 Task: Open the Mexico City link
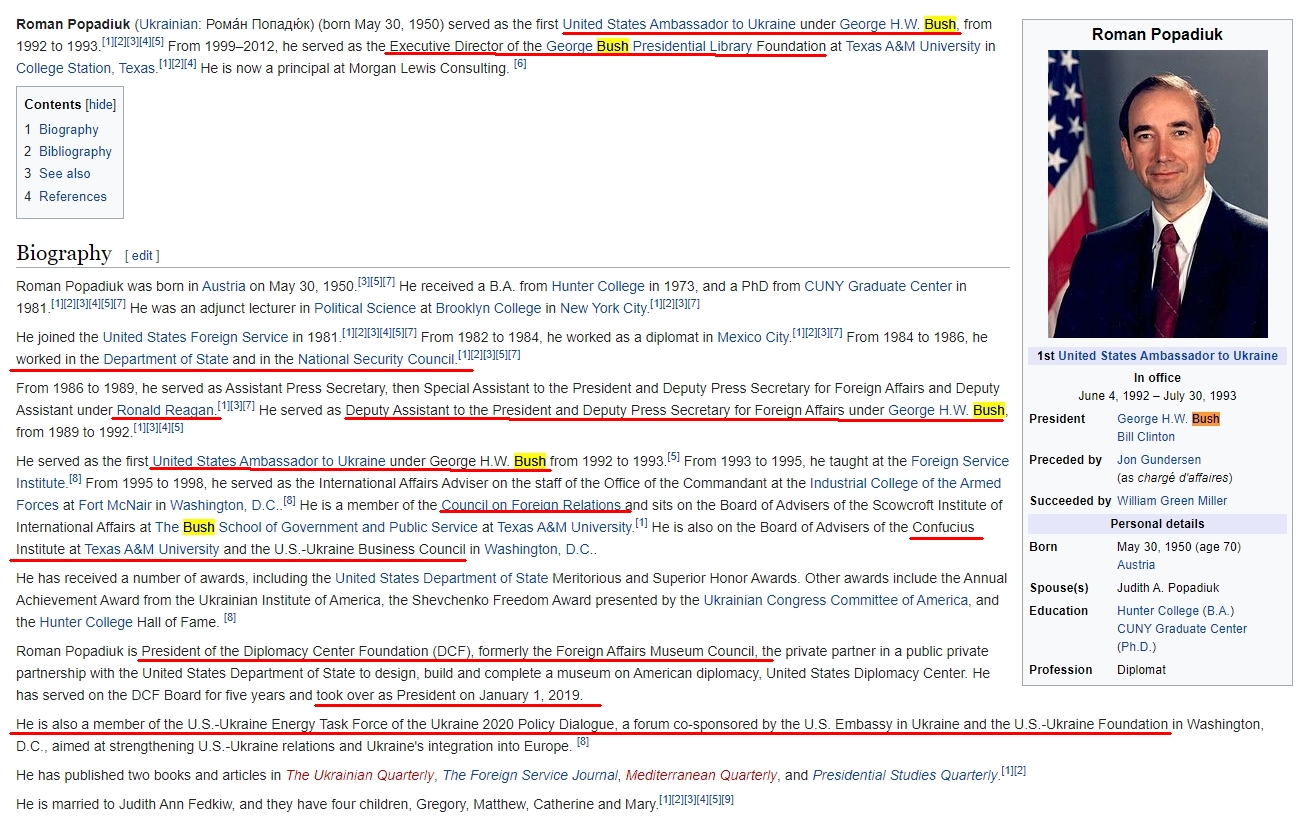[x=751, y=337]
